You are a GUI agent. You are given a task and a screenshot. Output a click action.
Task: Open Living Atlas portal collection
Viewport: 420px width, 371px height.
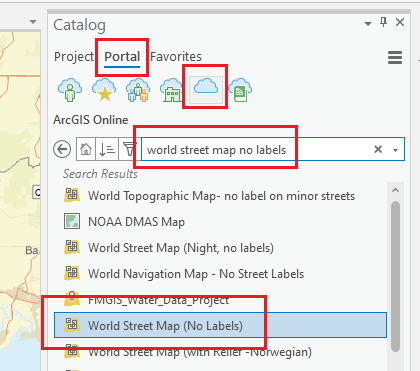pos(240,90)
